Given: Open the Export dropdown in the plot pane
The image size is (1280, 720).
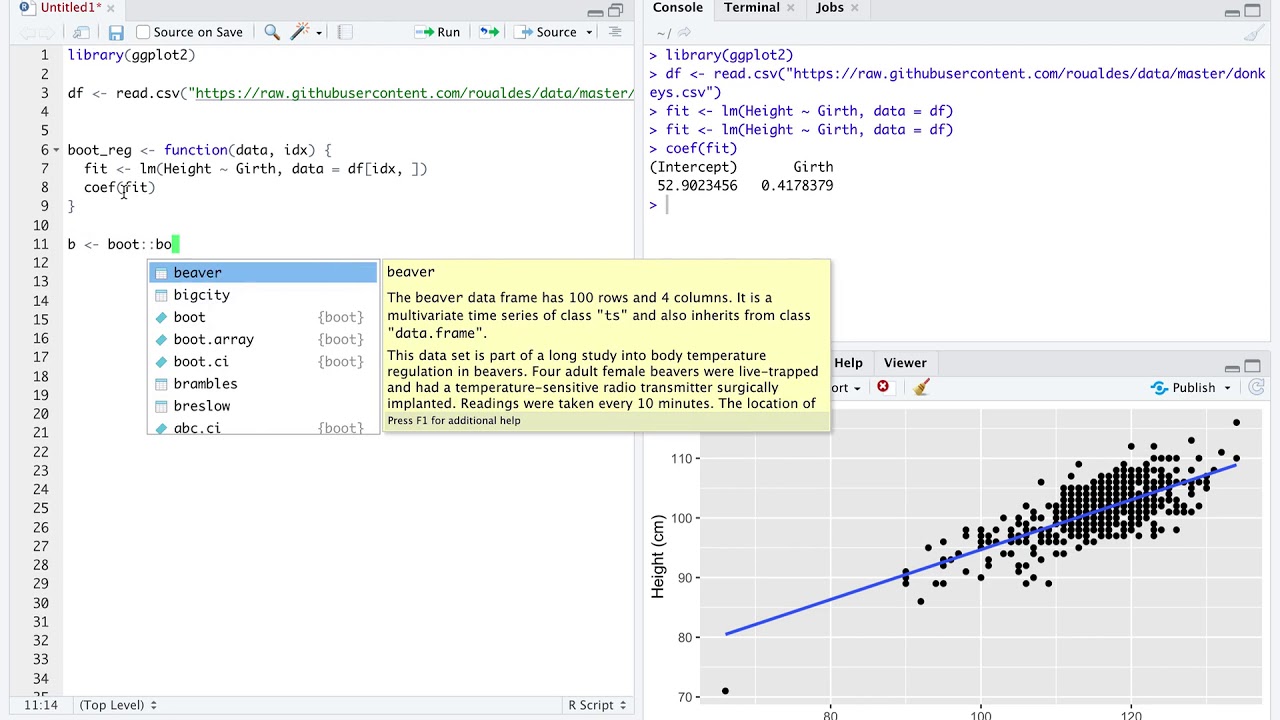Looking at the screenshot, I should click(x=845, y=388).
